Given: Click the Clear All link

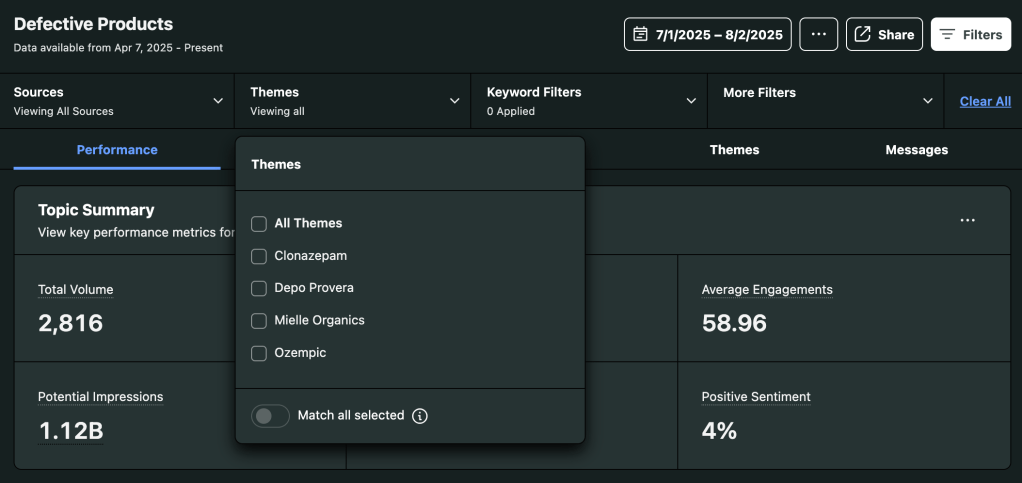Looking at the screenshot, I should [985, 101].
